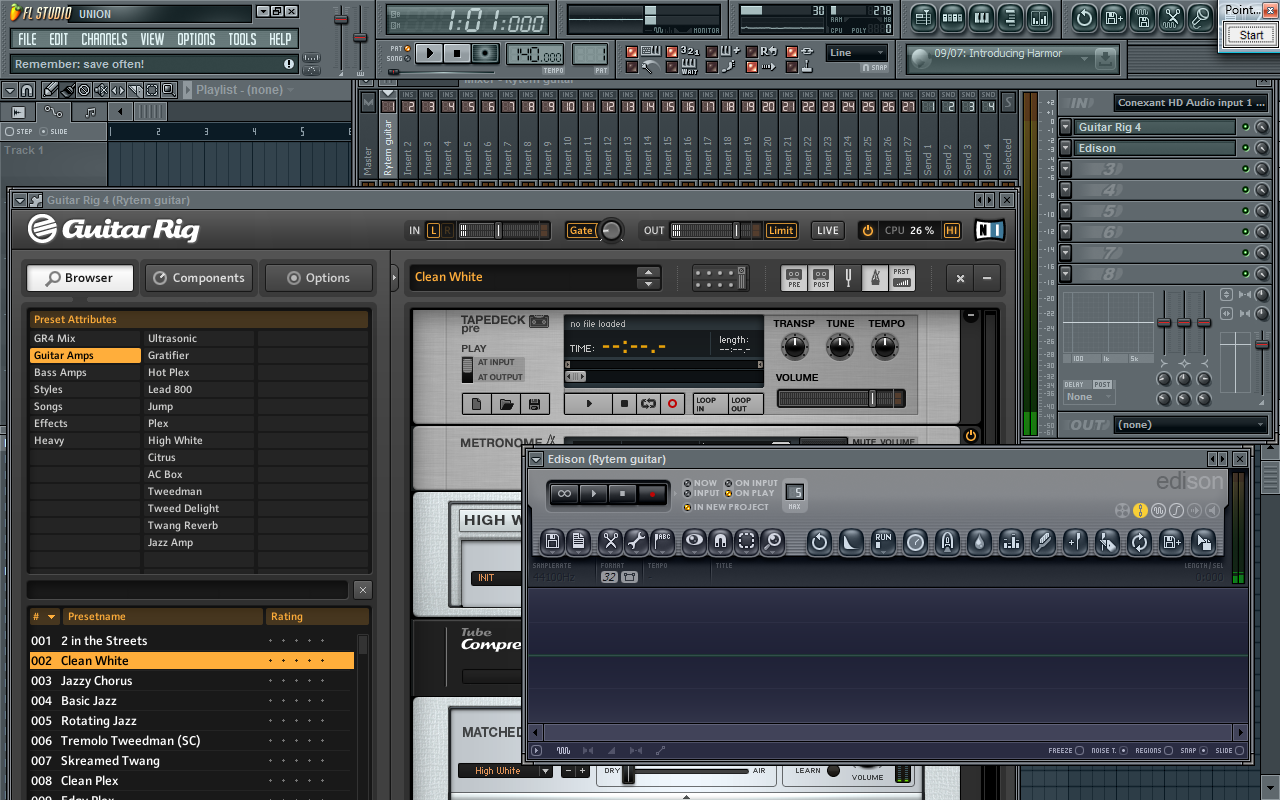Click Edison's magnifier zoom icon

point(772,542)
